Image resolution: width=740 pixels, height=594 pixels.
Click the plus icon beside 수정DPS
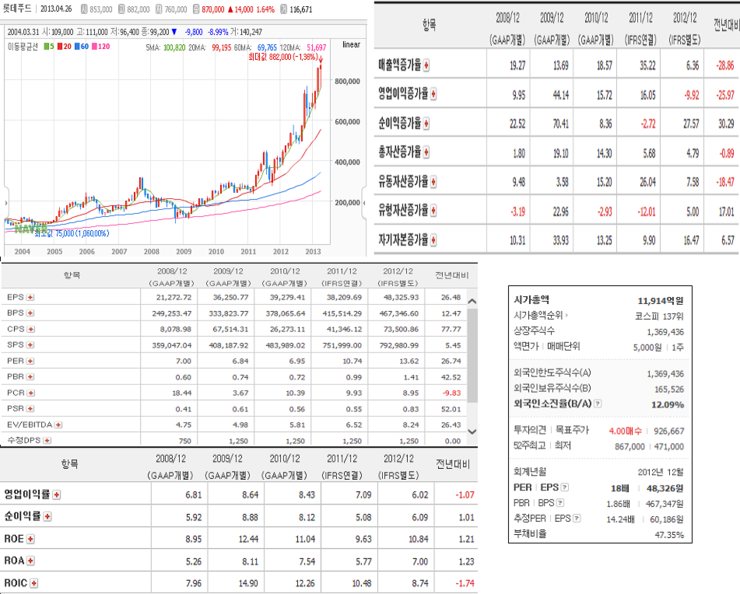pos(47,440)
